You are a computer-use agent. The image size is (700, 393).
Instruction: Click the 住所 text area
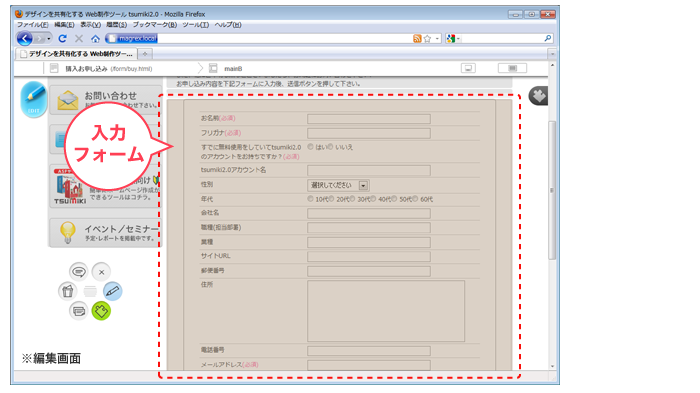[x=386, y=311]
